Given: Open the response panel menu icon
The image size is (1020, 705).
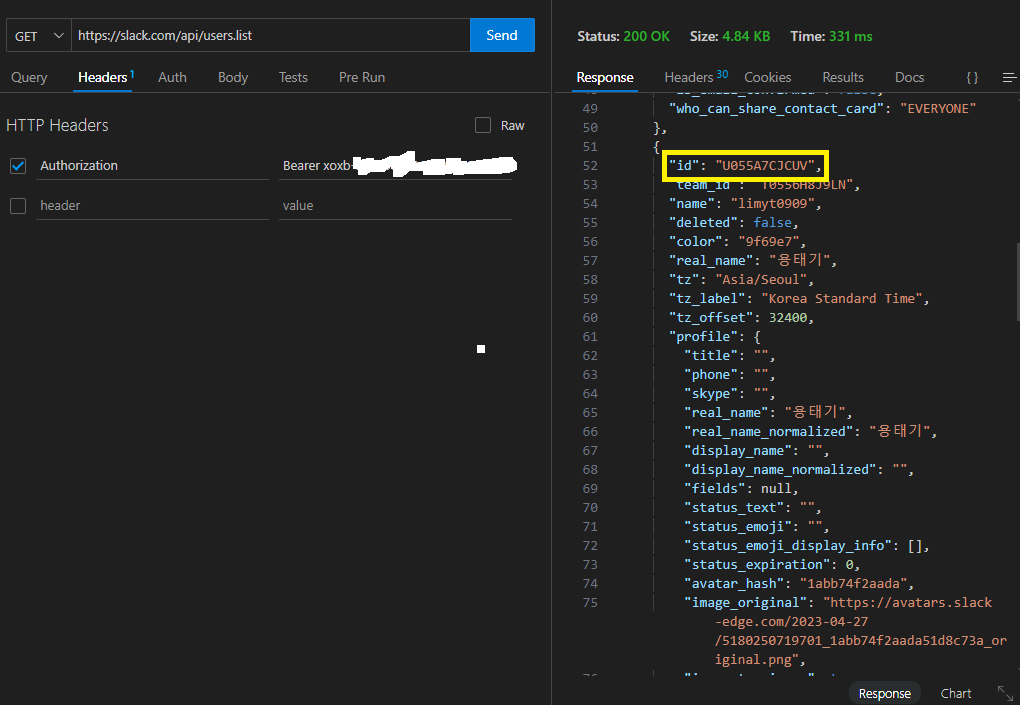Looking at the screenshot, I should pyautogui.click(x=1010, y=78).
